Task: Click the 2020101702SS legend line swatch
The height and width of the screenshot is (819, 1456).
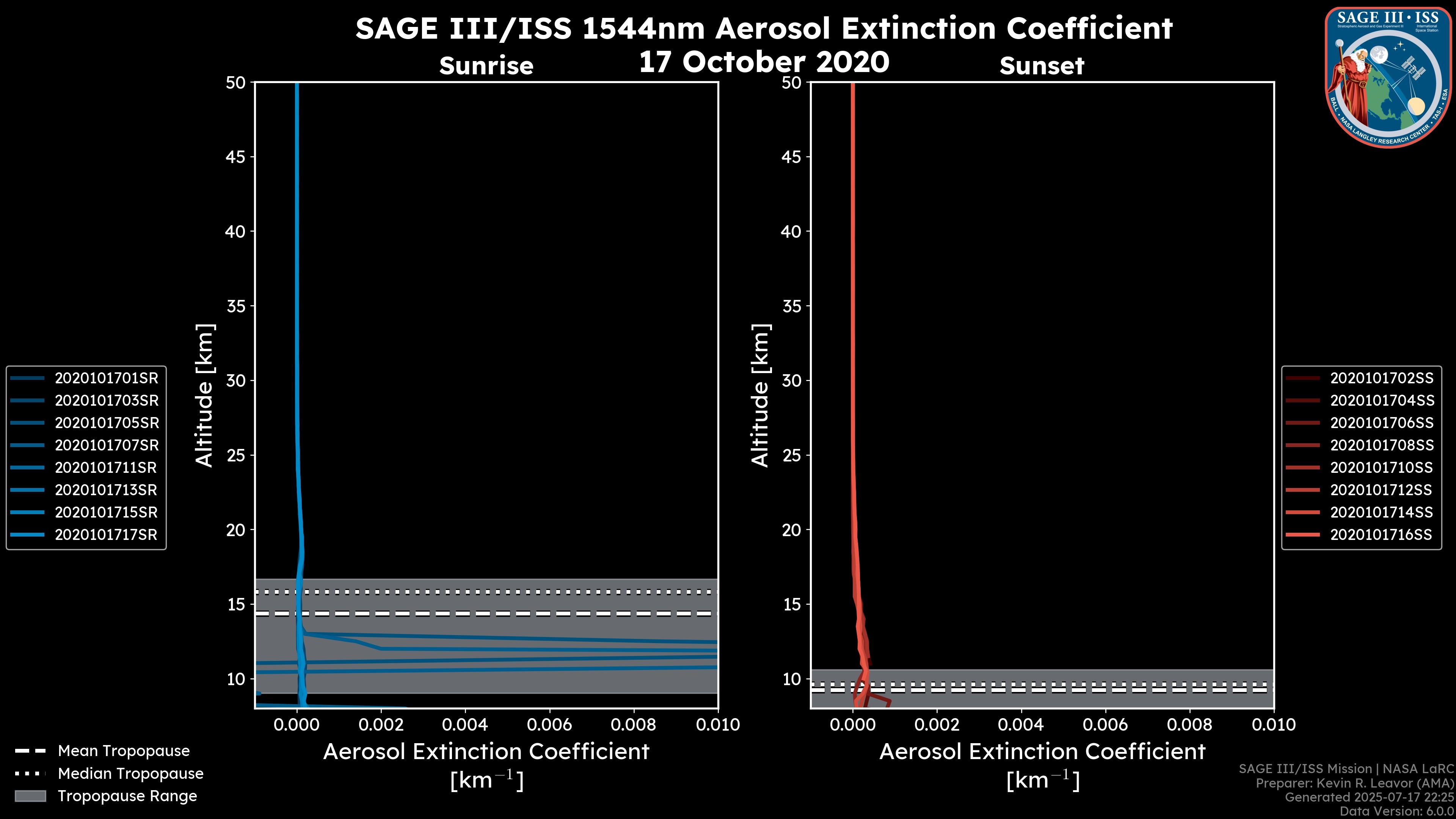Action: click(x=1302, y=378)
